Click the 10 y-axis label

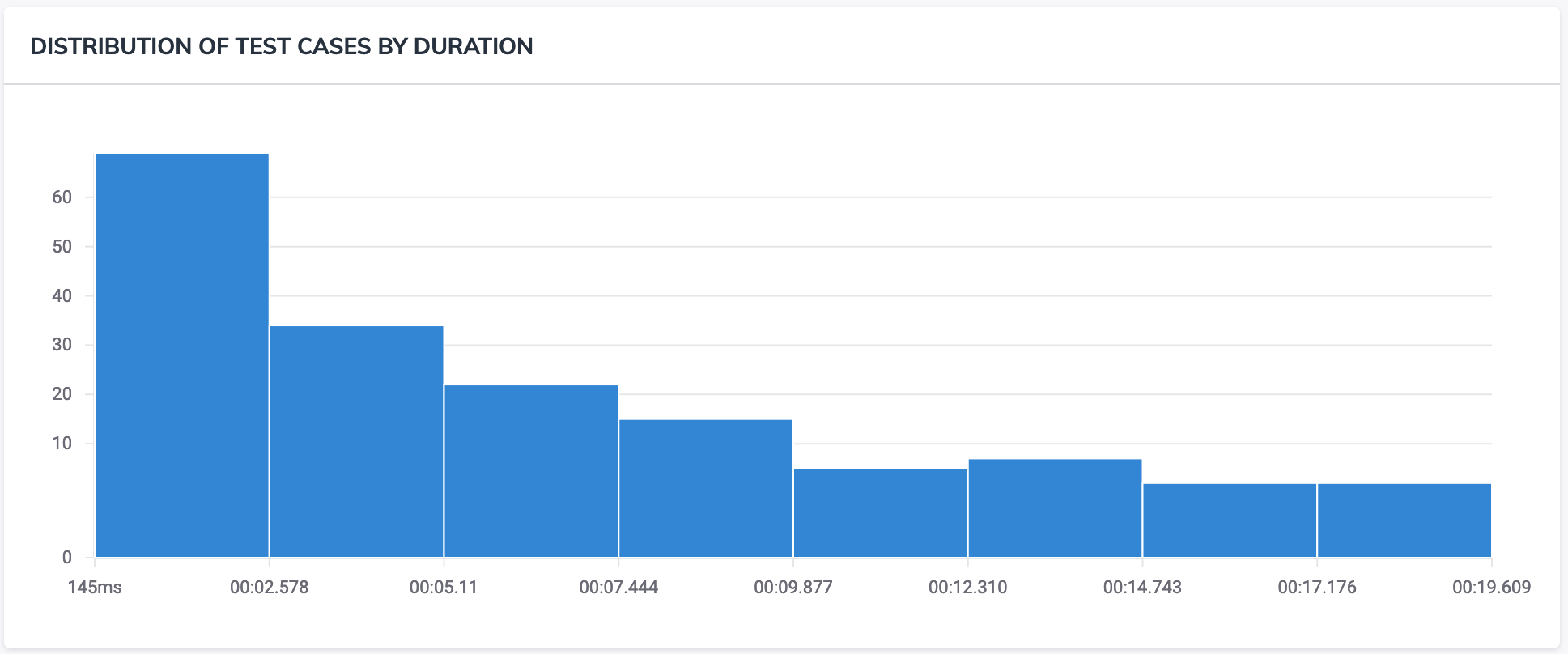point(62,444)
